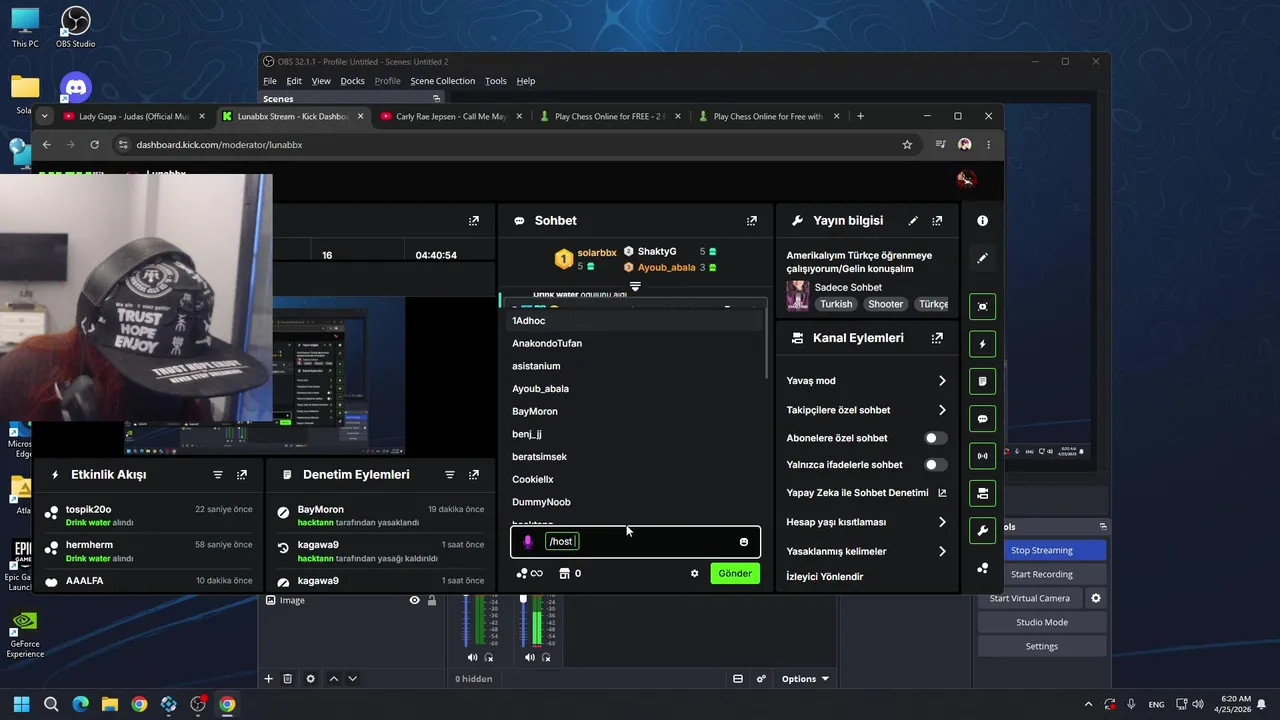Expand Hesap yaşı kısıtlaması option
This screenshot has width=1280, height=720.
coord(942,522)
